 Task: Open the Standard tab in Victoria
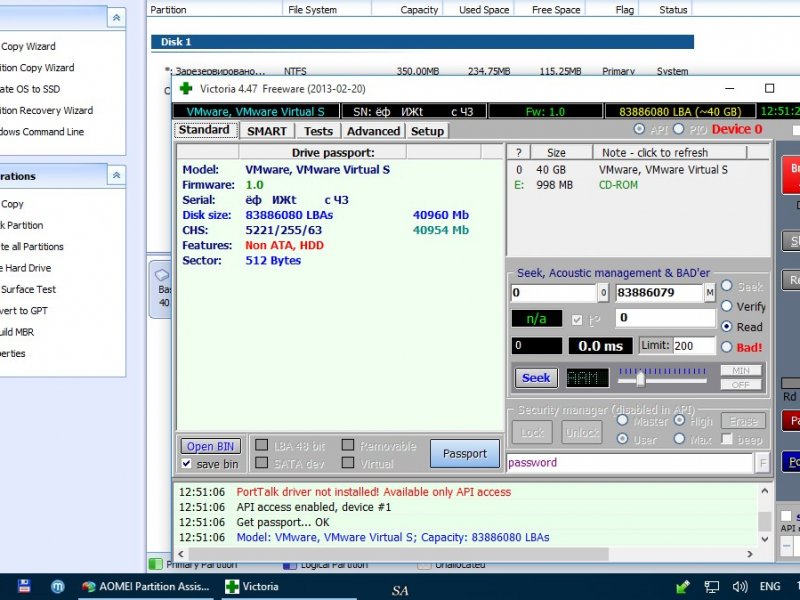point(205,130)
